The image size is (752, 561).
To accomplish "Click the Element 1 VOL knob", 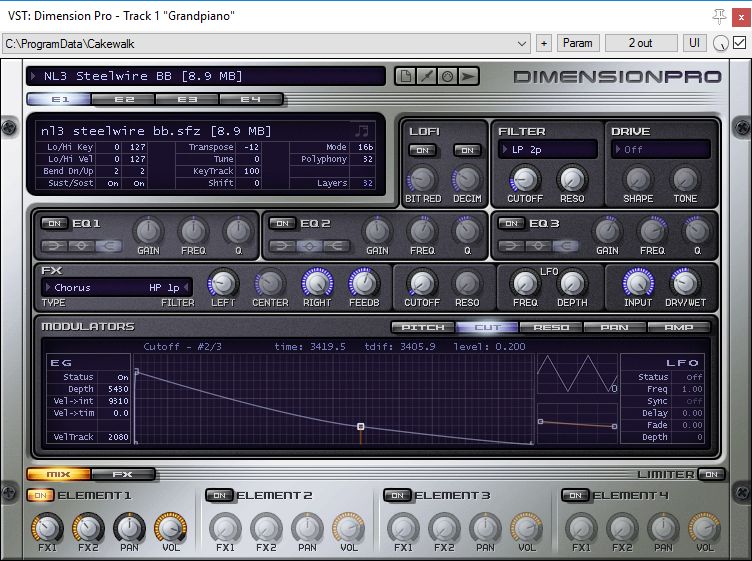I will pyautogui.click(x=171, y=527).
